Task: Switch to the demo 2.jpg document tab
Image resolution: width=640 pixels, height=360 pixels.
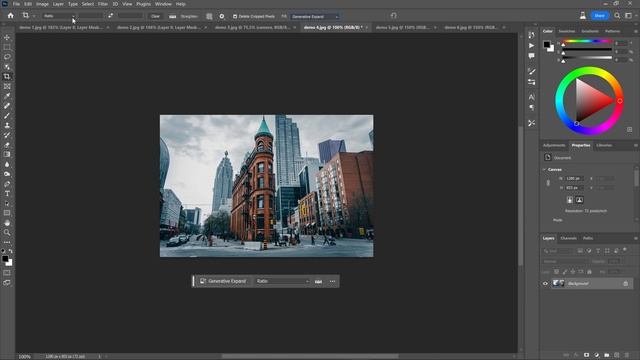Action: (x=158, y=27)
